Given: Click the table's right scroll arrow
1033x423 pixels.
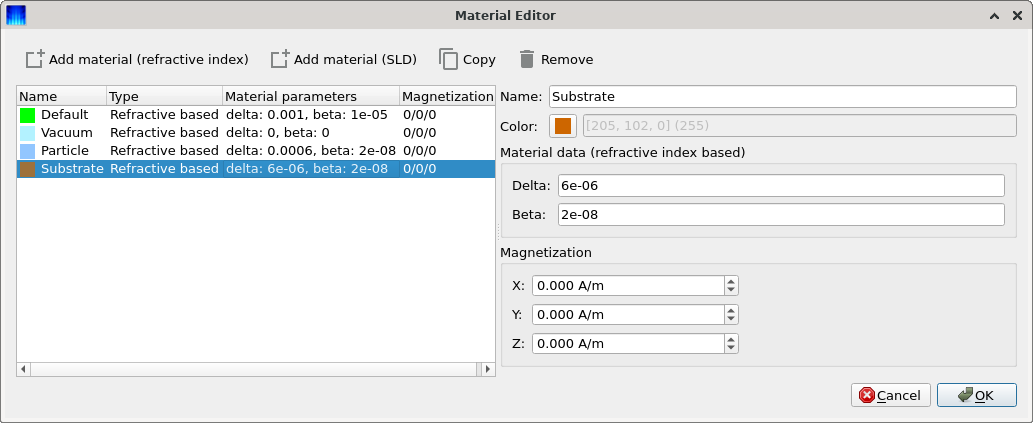Looking at the screenshot, I should coord(488,369).
